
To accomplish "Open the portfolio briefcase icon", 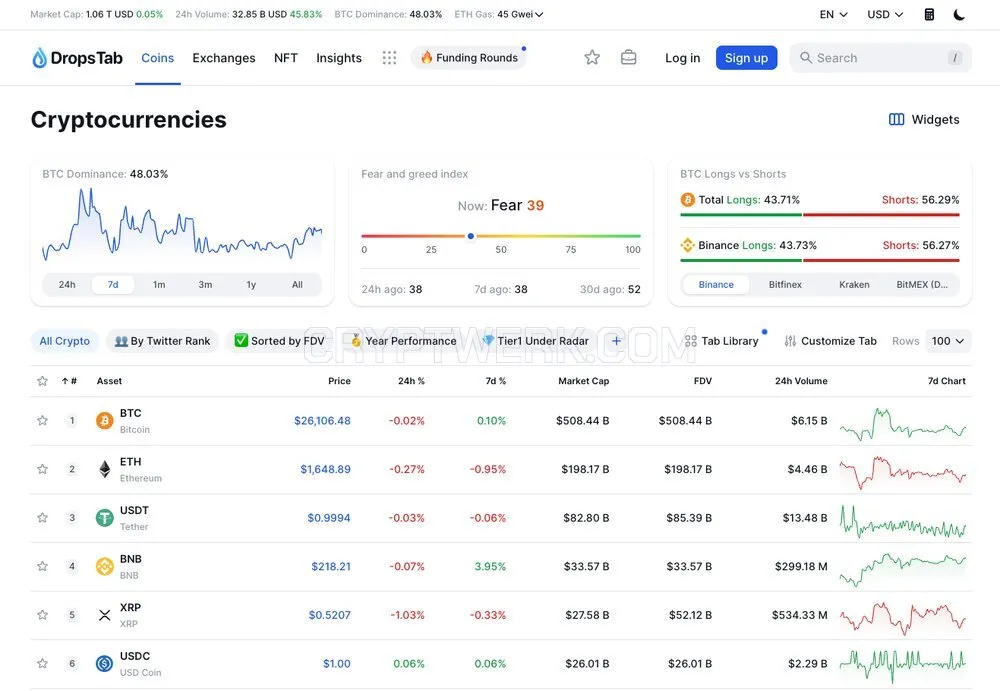I will 628,57.
